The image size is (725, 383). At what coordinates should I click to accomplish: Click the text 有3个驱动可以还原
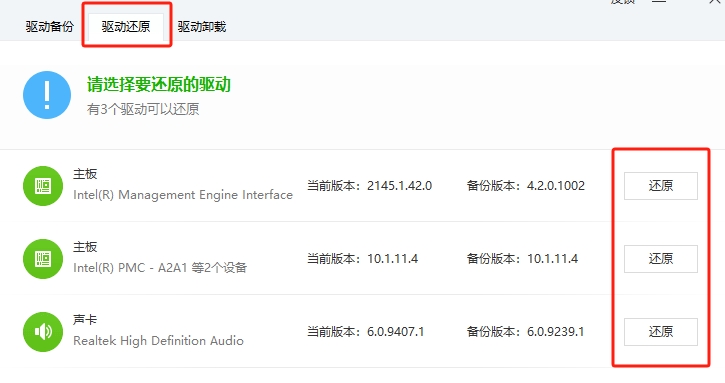[143, 109]
